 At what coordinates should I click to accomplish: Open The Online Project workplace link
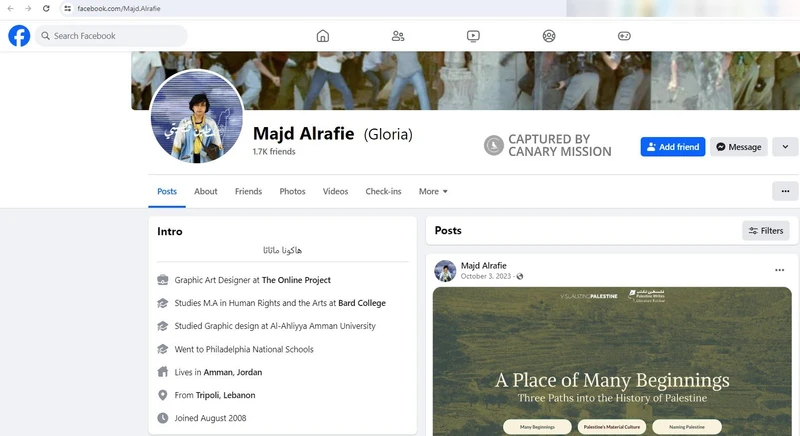pyautogui.click(x=296, y=280)
